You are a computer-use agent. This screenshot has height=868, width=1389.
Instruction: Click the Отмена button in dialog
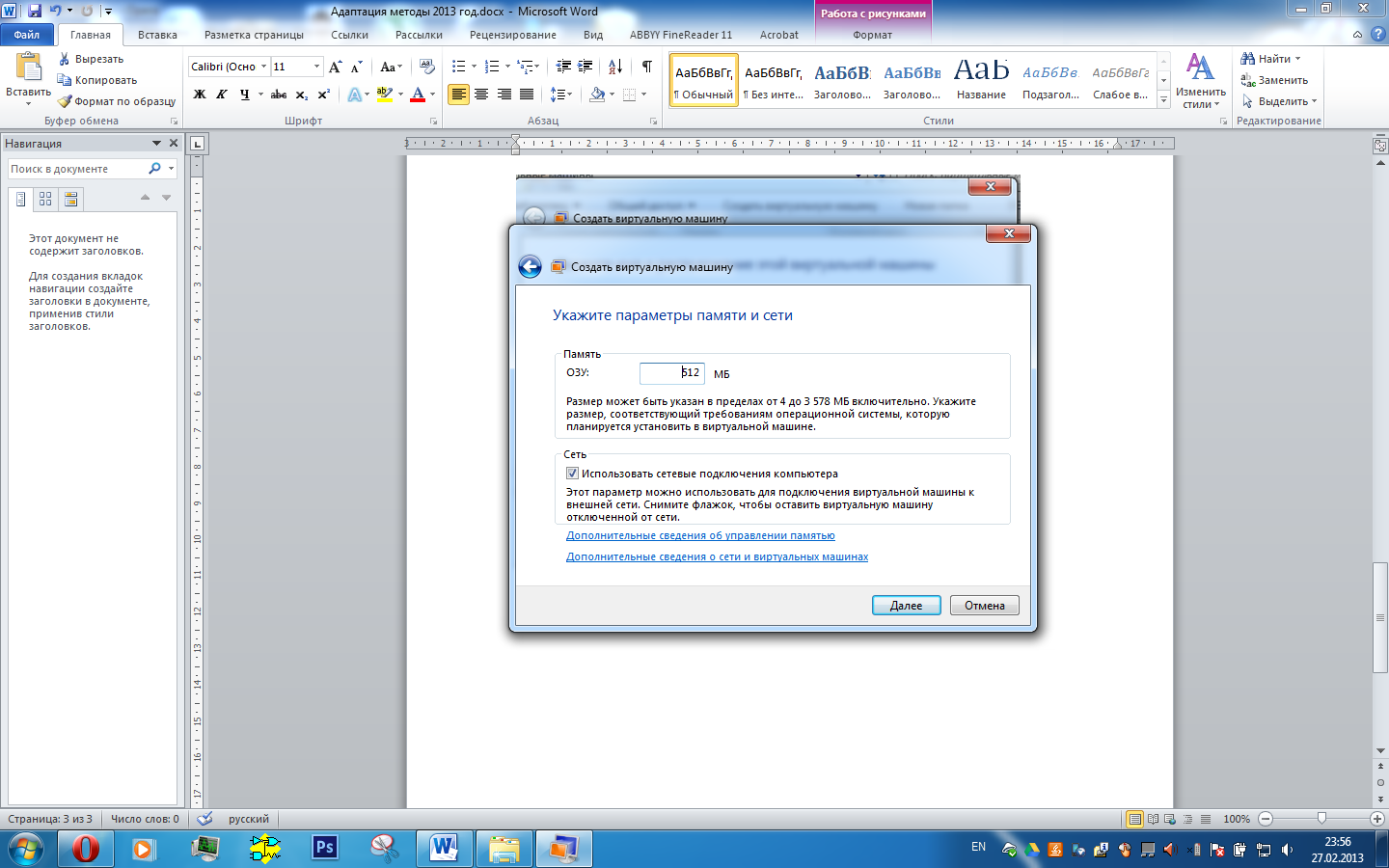coord(985,606)
